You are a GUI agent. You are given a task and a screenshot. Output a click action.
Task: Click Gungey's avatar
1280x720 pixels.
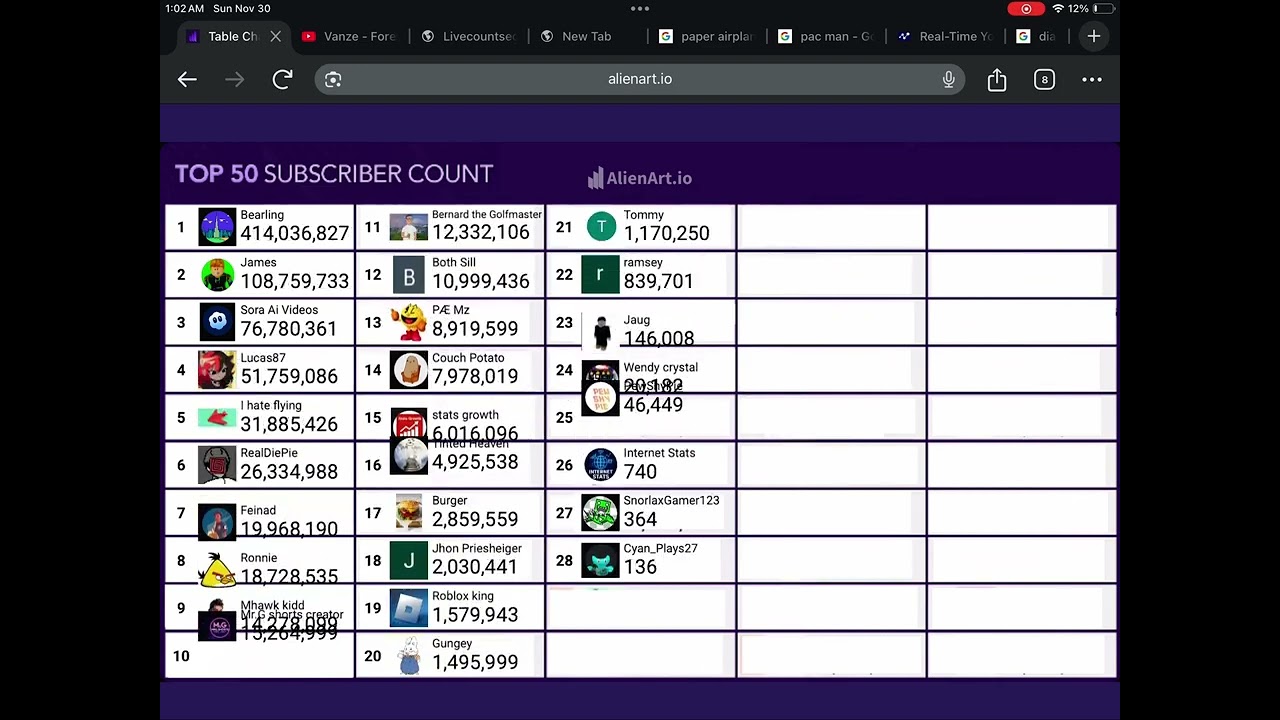408,656
